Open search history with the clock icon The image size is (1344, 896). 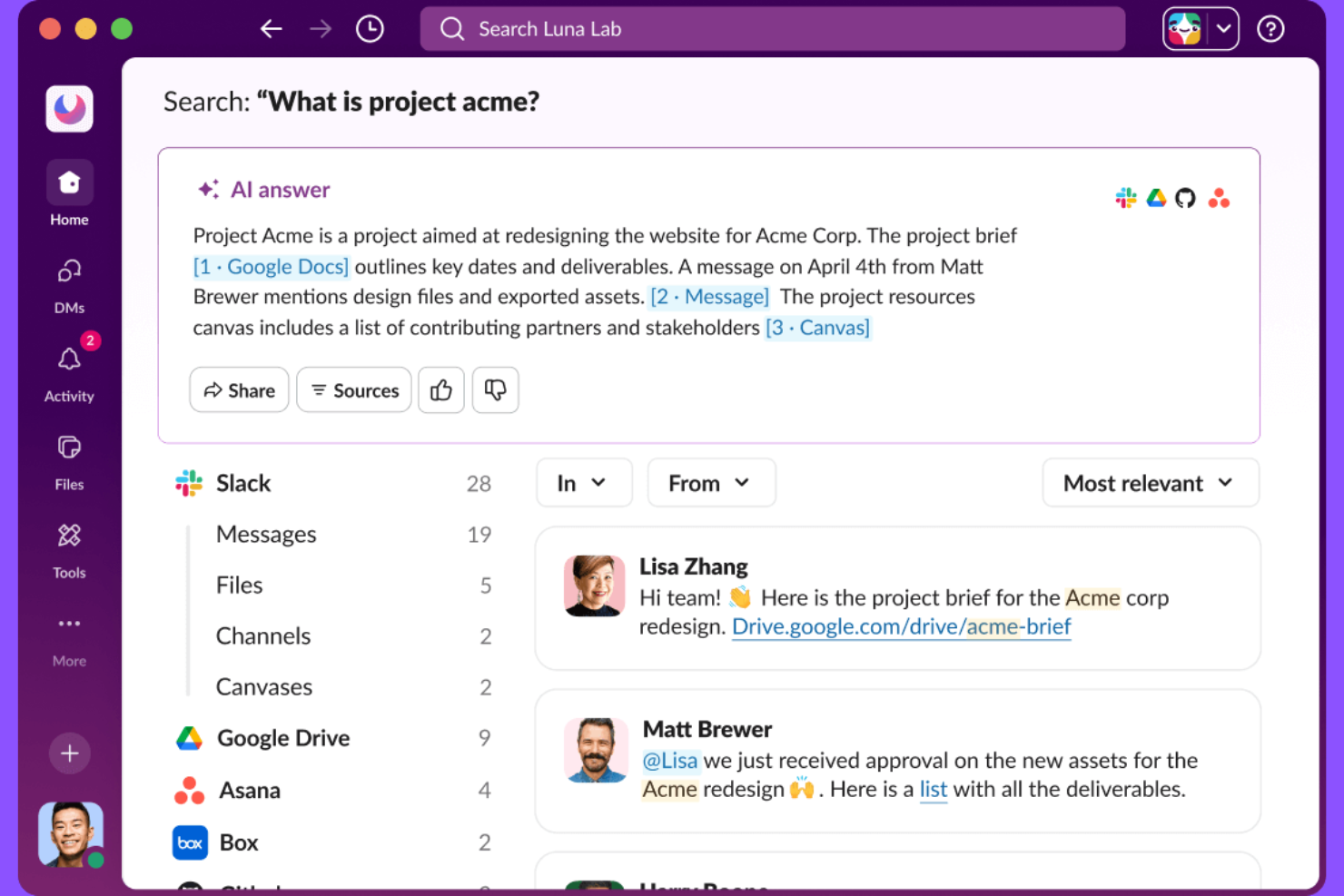point(370,28)
